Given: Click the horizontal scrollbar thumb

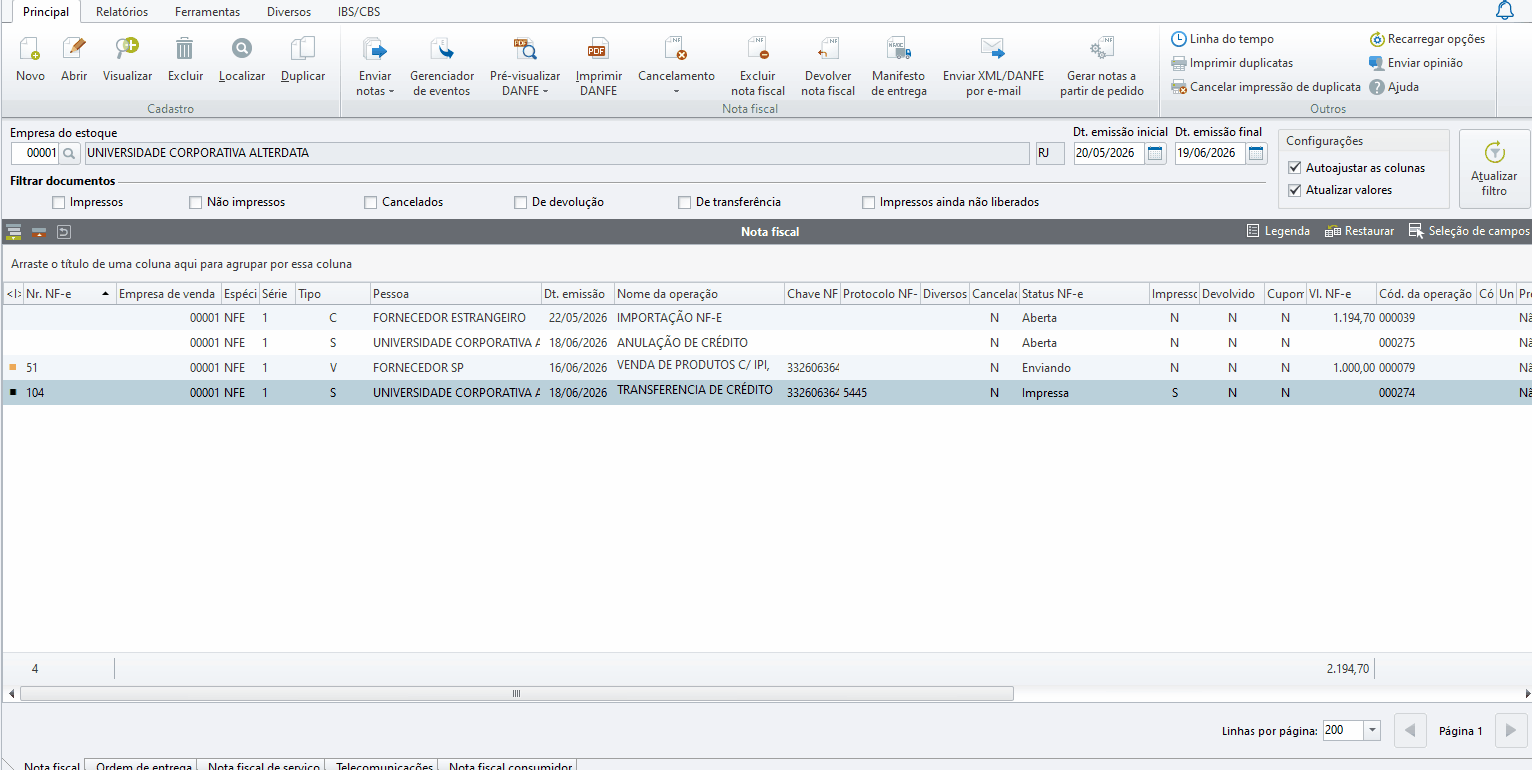Looking at the screenshot, I should pos(516,693).
